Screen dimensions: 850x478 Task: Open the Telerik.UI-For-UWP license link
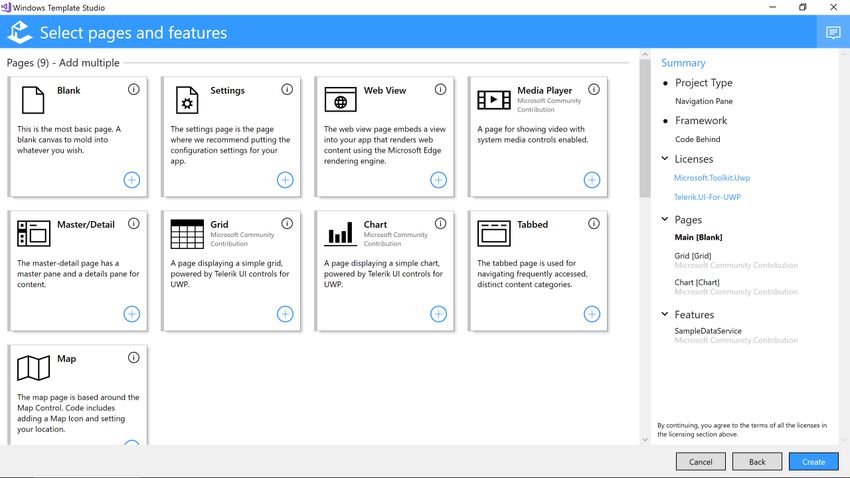pyautogui.click(x=707, y=197)
